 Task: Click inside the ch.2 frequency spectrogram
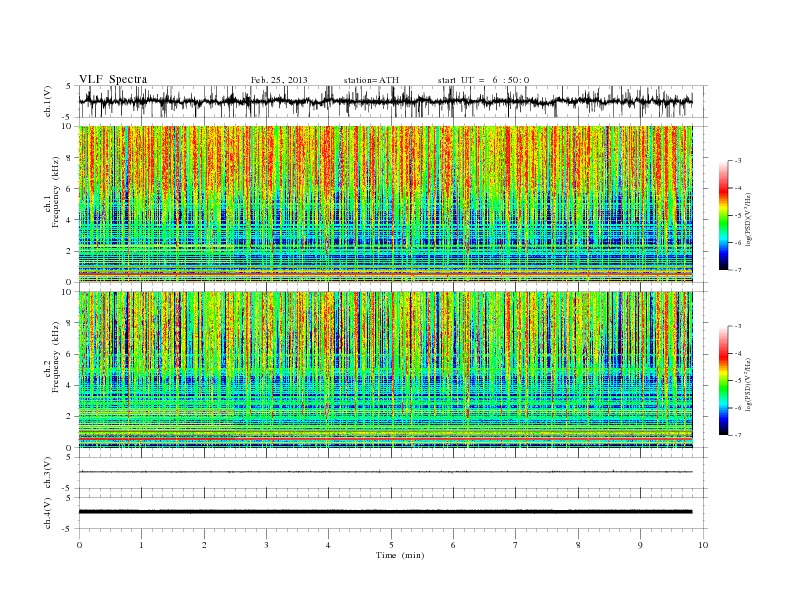click(385, 370)
